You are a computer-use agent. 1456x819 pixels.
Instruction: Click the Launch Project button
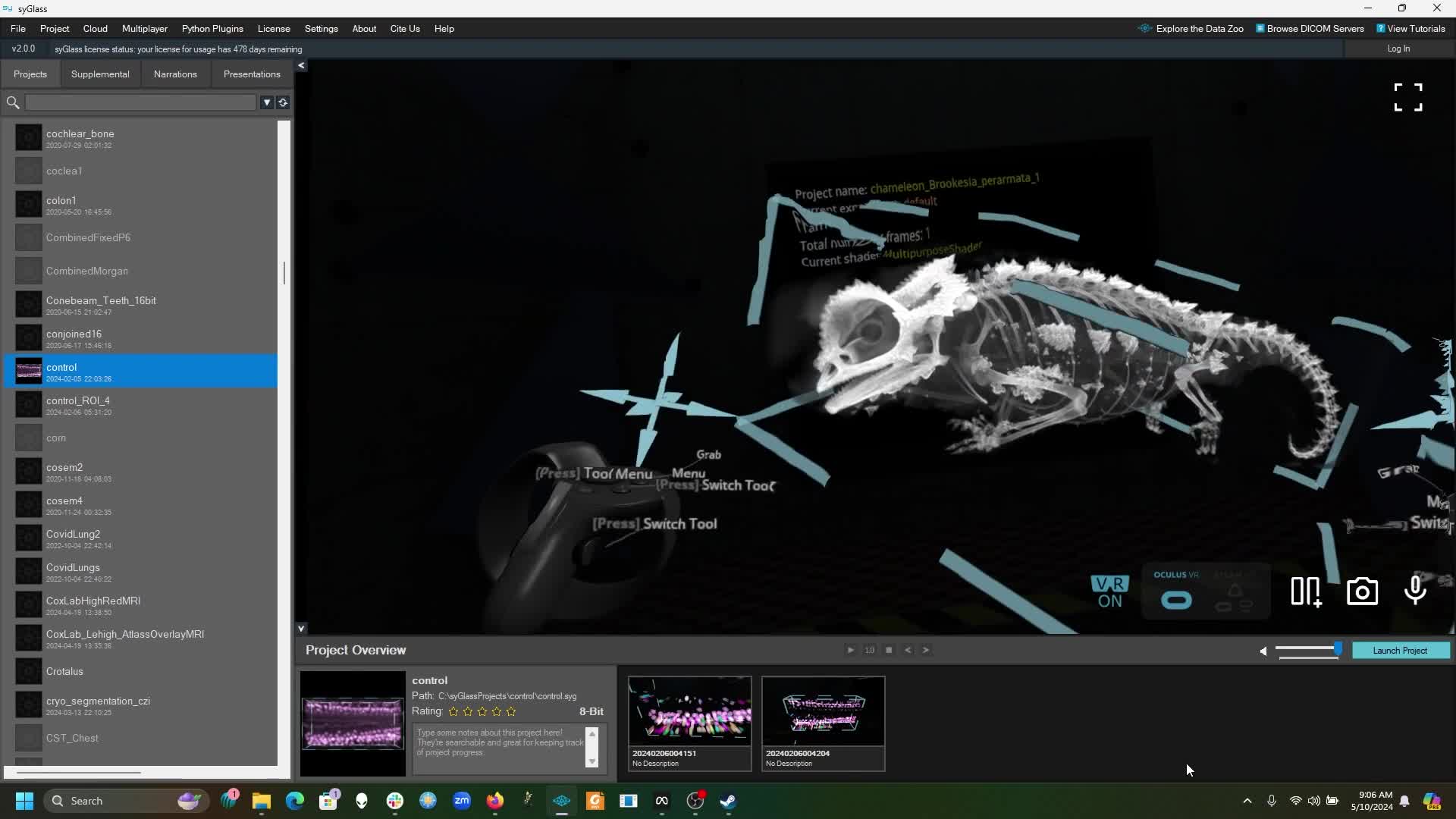click(1400, 651)
